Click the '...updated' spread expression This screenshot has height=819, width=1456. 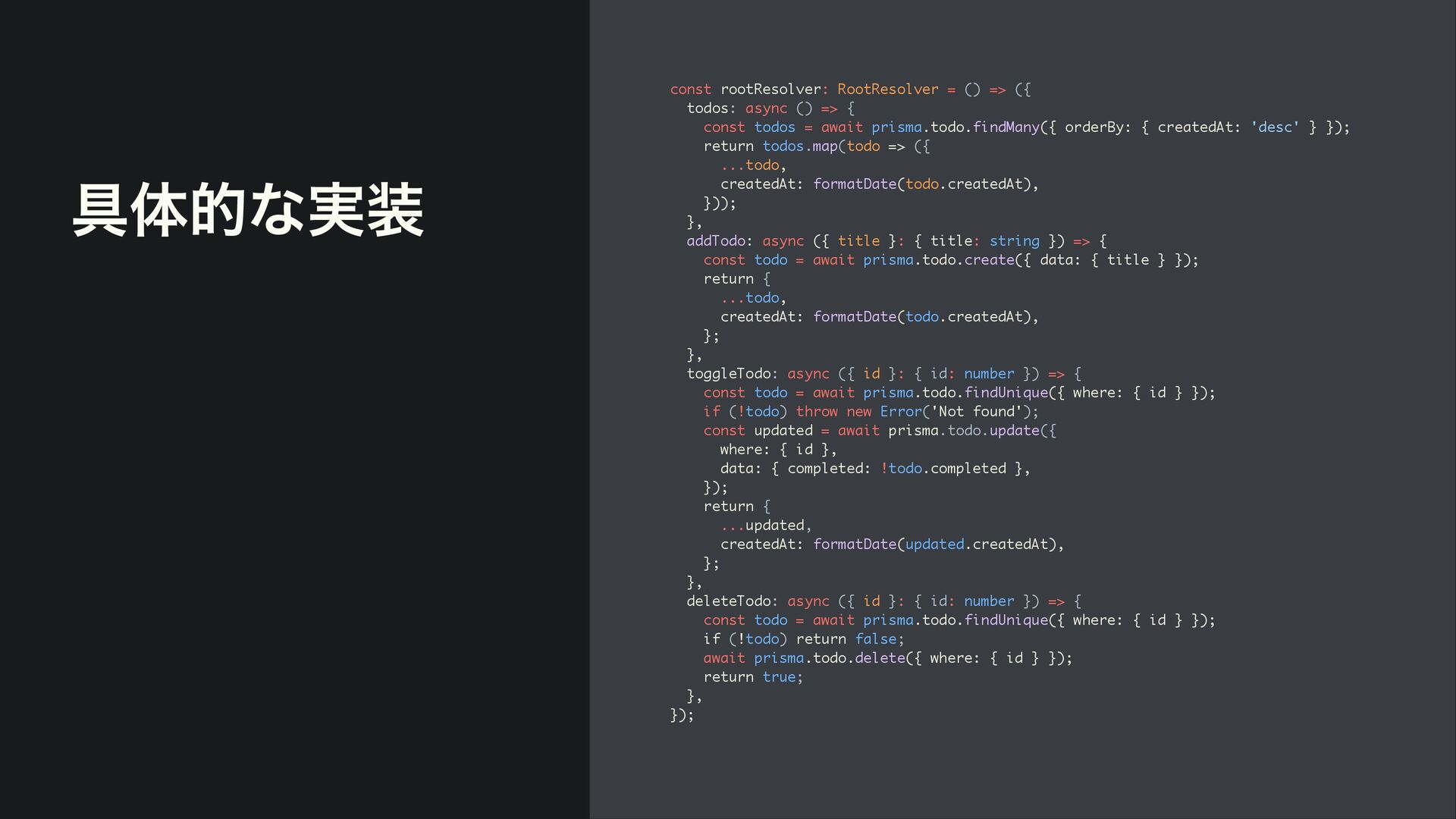764,526
